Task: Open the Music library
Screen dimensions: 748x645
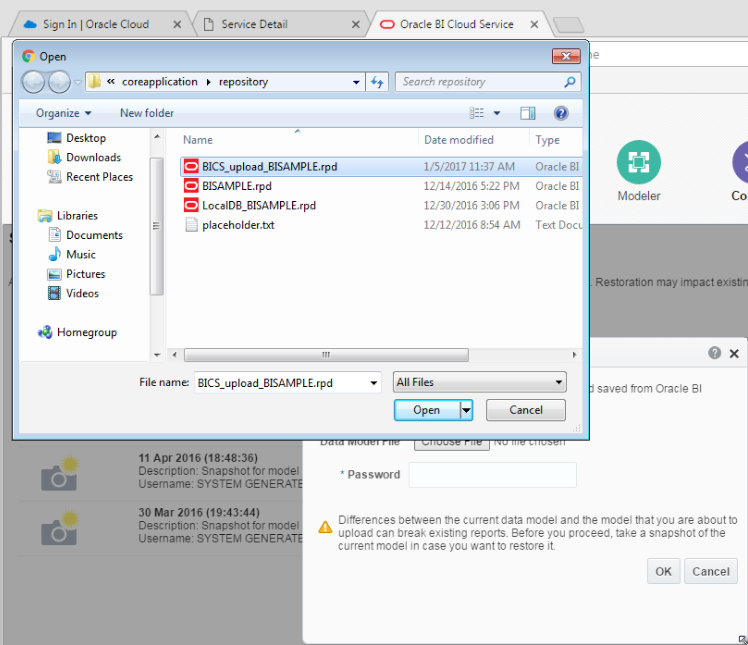Action: tap(72, 255)
